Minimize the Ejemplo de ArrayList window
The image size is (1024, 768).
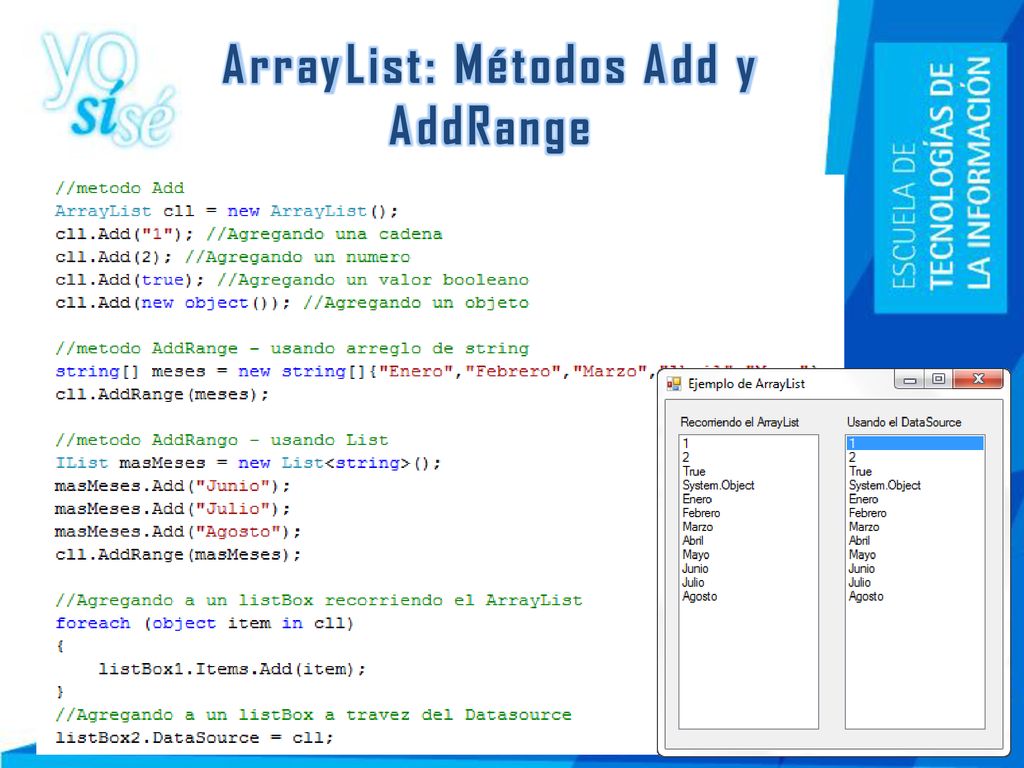point(910,379)
